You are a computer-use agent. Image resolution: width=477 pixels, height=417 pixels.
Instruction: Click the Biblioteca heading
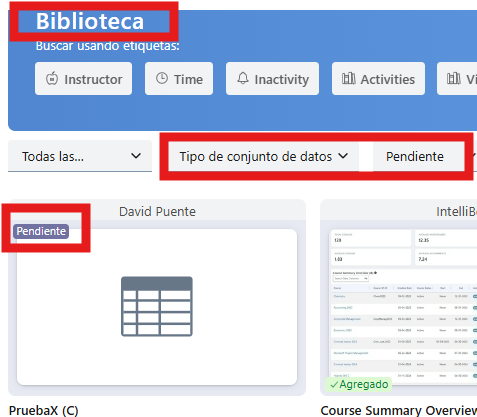pos(90,21)
